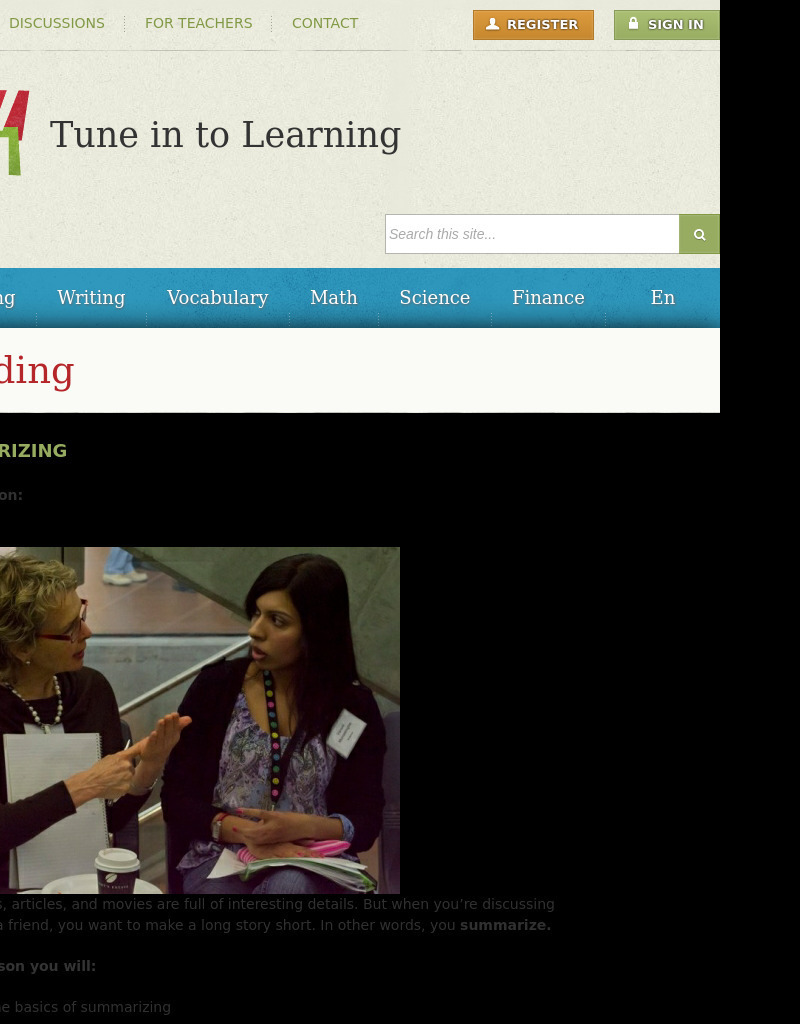Switch to the Writing tab

click(x=91, y=298)
